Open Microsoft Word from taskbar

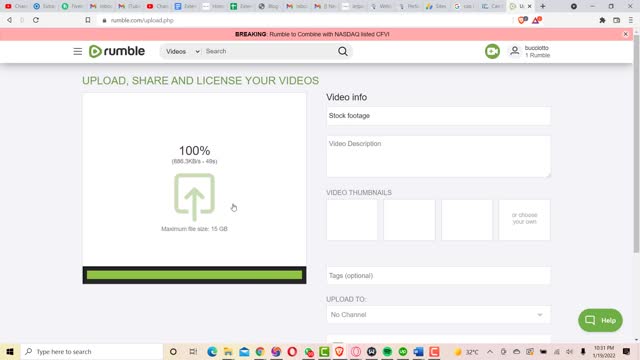point(418,351)
